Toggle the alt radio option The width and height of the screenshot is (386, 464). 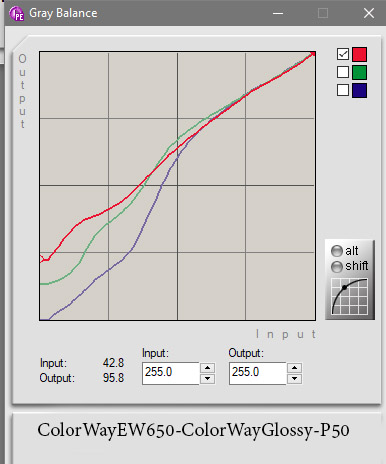337,251
